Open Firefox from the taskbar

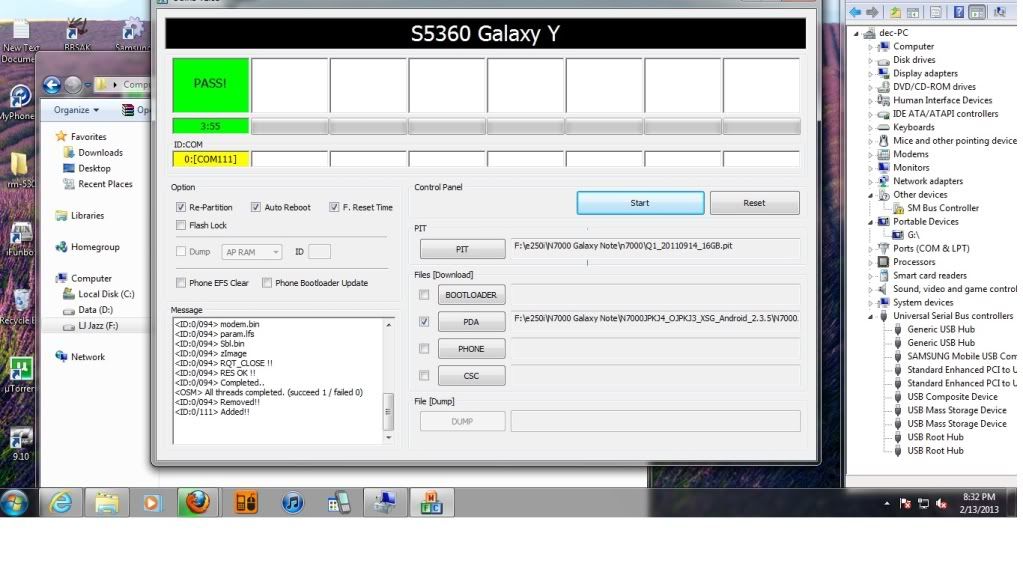point(198,503)
